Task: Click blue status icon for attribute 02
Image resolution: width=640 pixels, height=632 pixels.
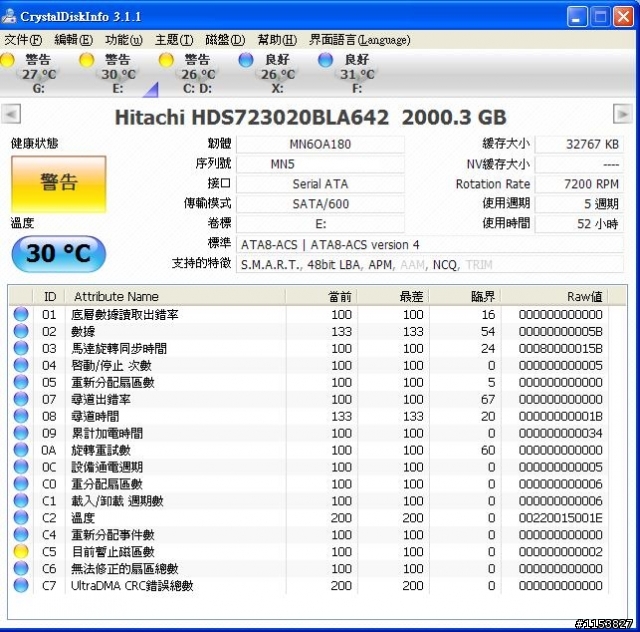Action: (21, 331)
